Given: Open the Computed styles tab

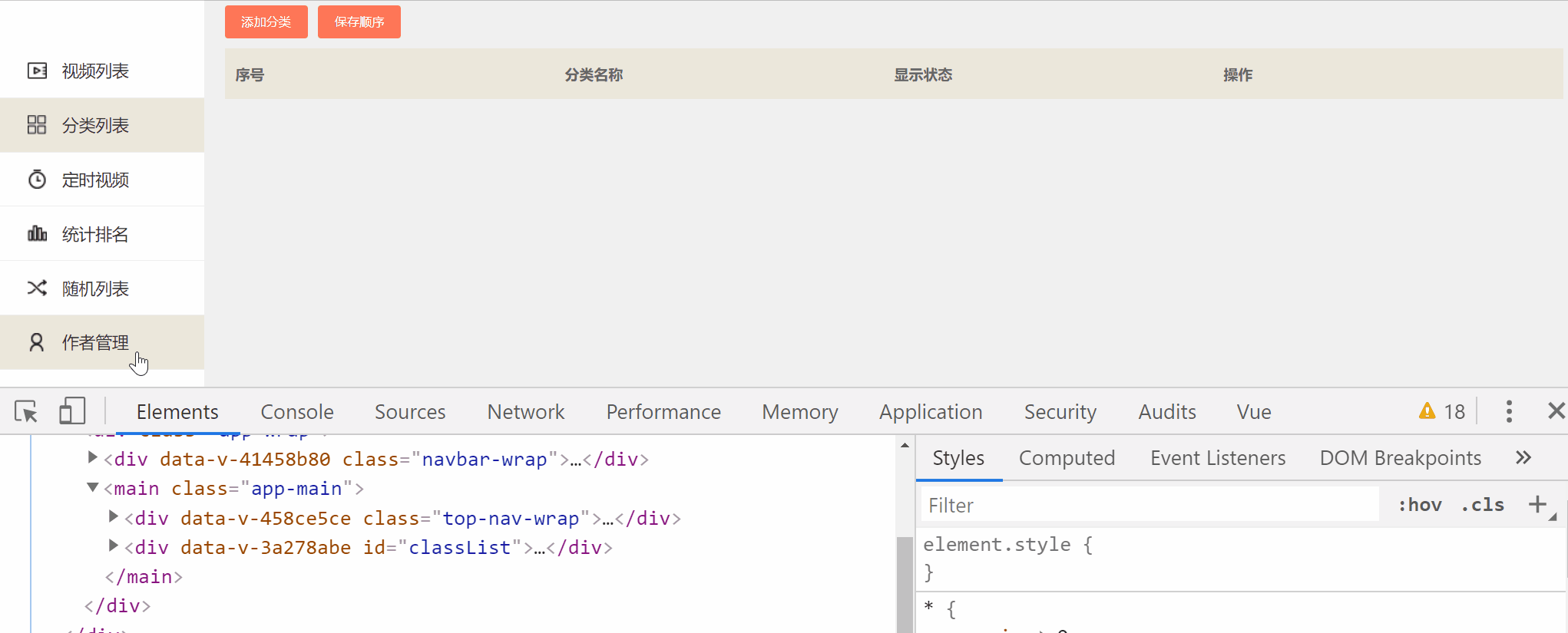Looking at the screenshot, I should [x=1067, y=458].
